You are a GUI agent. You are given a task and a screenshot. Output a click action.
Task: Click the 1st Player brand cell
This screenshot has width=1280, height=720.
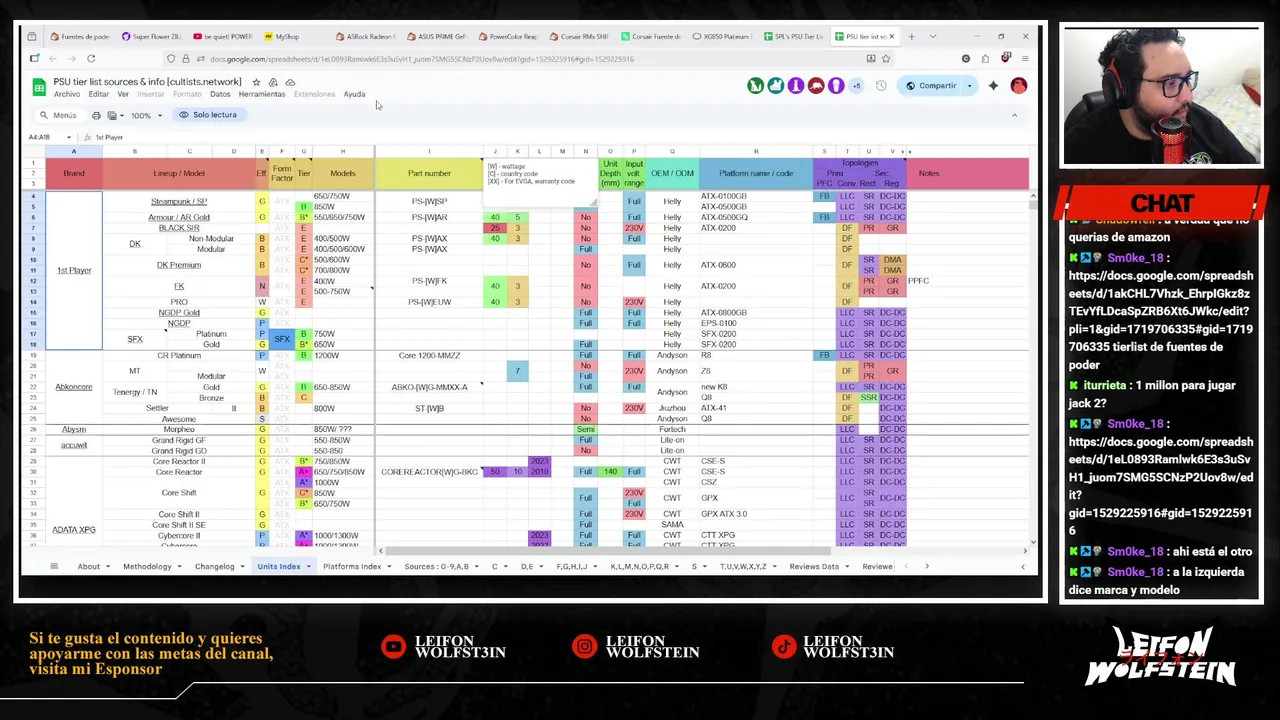74,270
